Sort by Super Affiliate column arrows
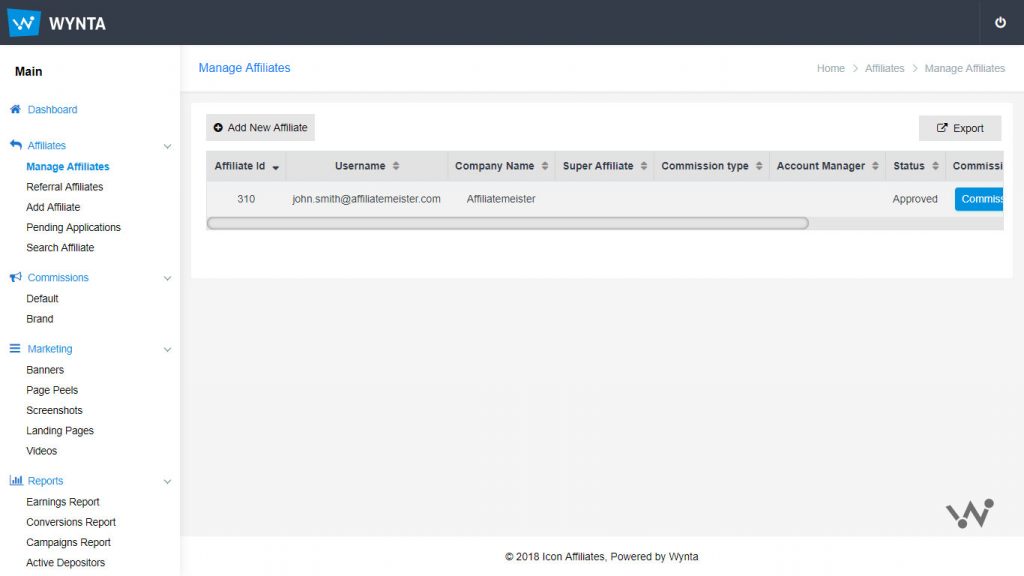The height and width of the screenshot is (576, 1024). 644,166
